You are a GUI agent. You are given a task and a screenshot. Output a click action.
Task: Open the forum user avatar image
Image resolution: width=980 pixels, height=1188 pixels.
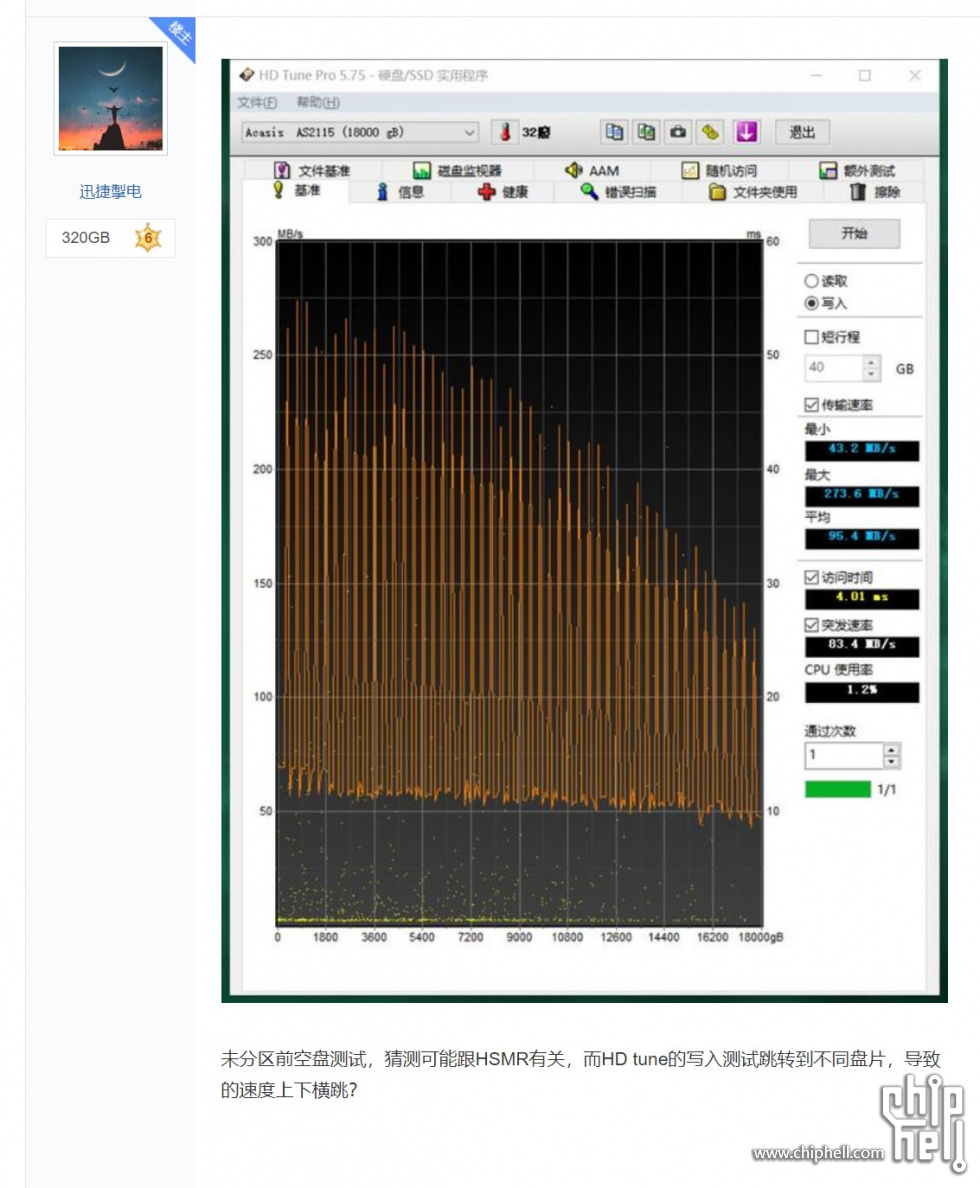coord(111,98)
